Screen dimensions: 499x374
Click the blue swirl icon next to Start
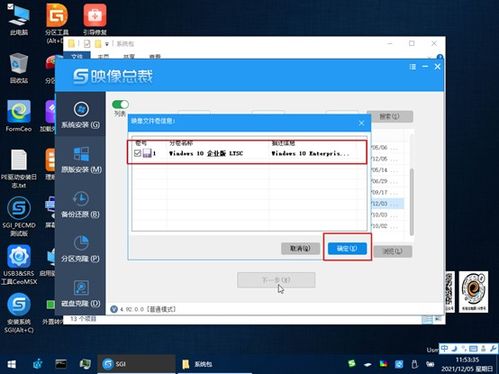pos(38,364)
